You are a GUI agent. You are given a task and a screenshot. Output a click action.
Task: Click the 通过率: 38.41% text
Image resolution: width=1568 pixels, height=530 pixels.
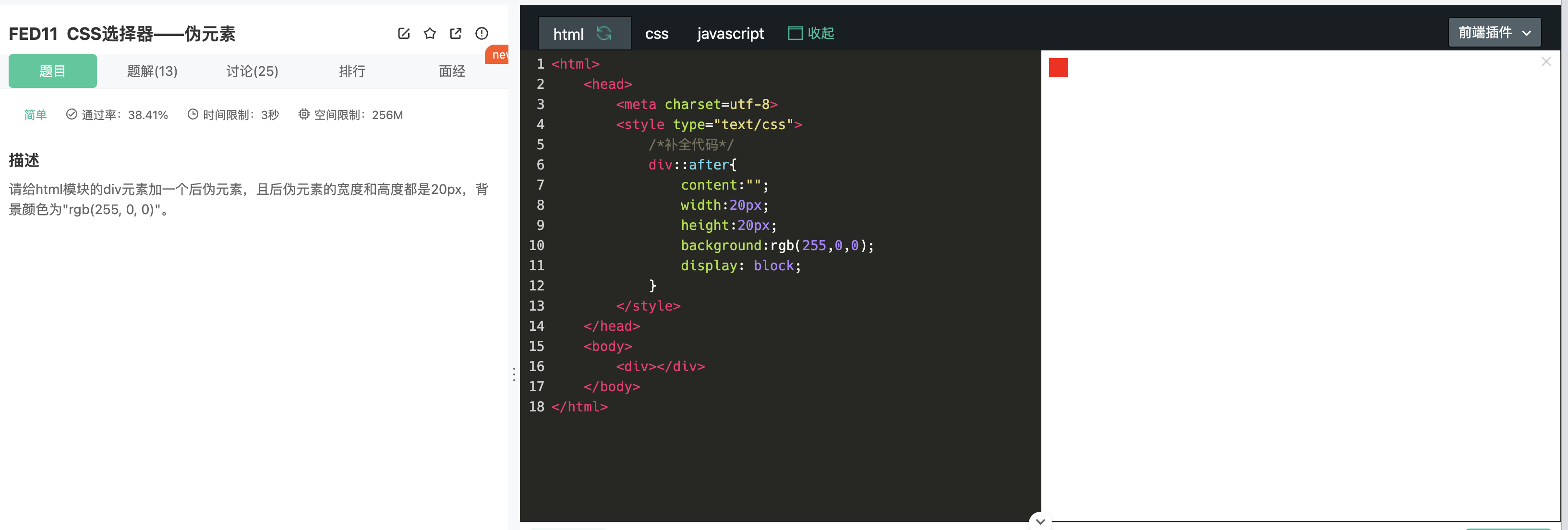(x=117, y=115)
